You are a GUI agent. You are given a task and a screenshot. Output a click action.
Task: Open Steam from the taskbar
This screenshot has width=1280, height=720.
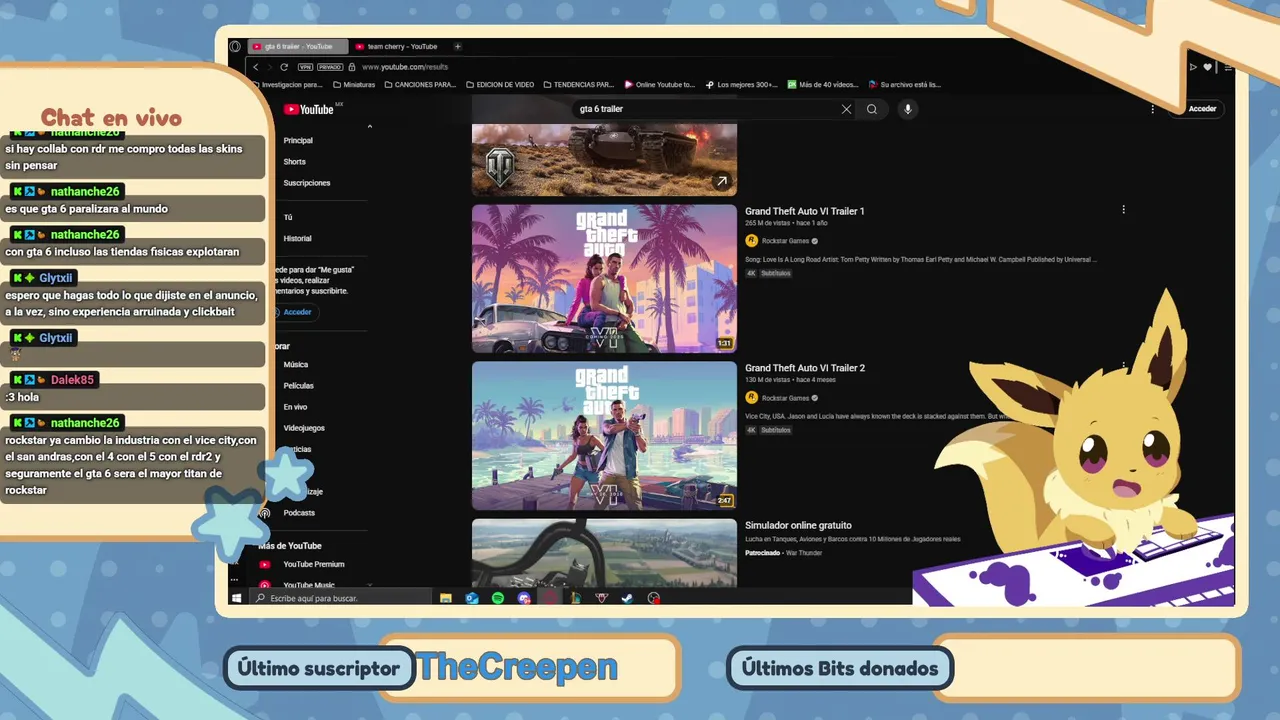628,598
